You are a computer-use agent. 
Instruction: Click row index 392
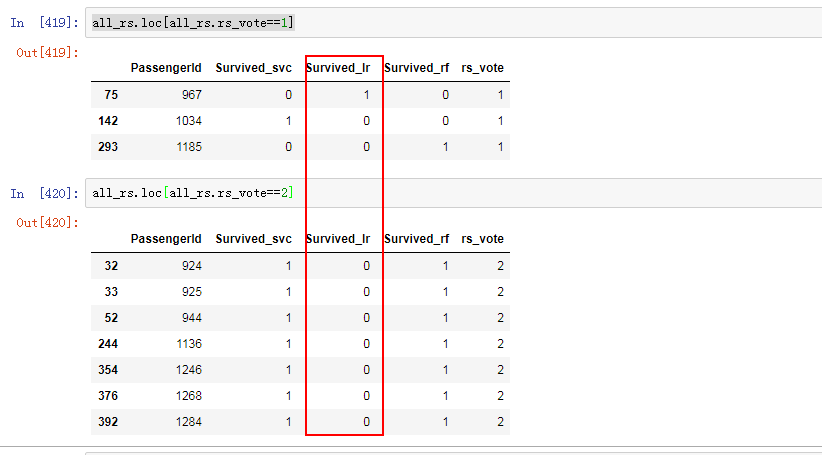click(x=108, y=422)
